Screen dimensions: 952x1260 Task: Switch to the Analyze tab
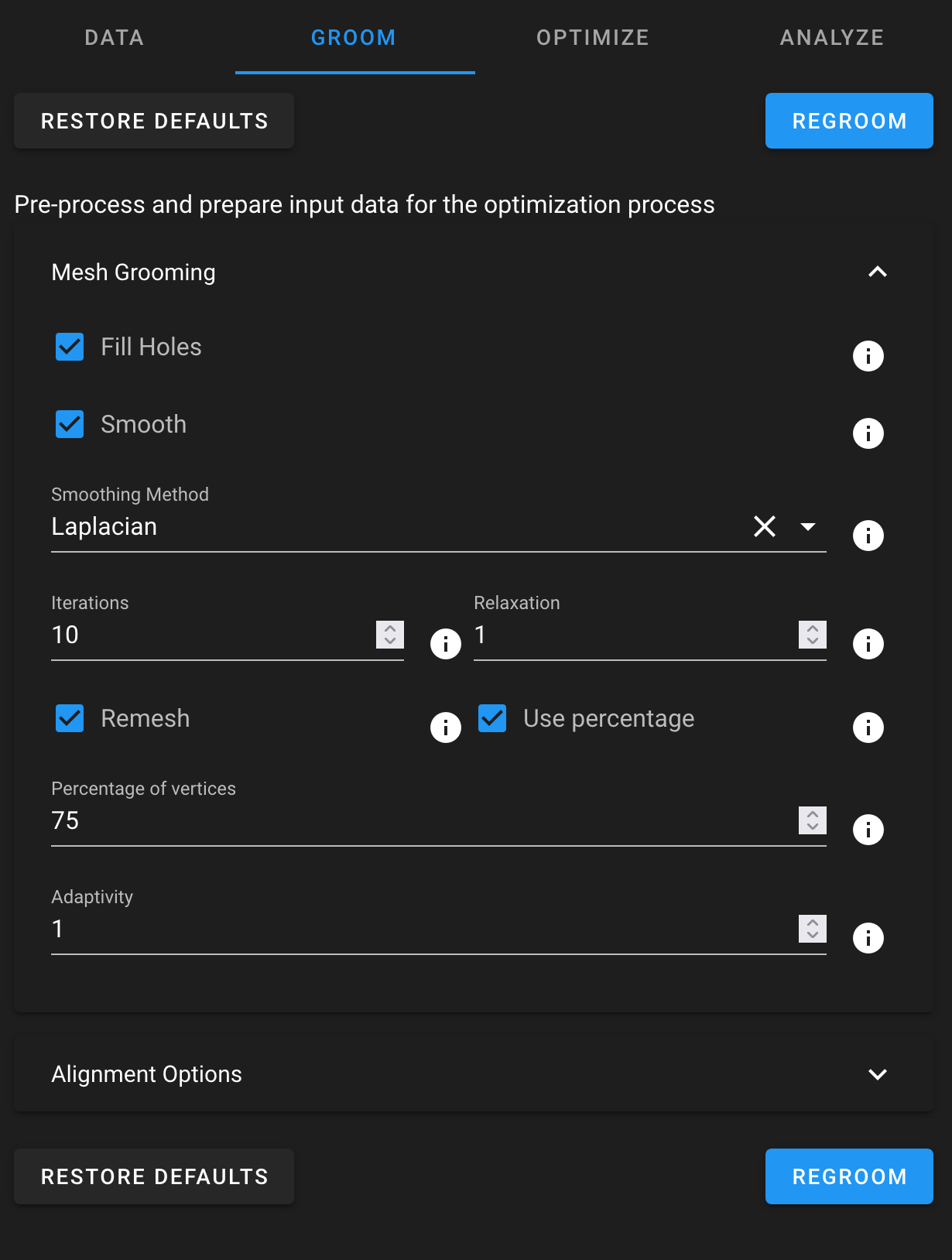point(832,37)
